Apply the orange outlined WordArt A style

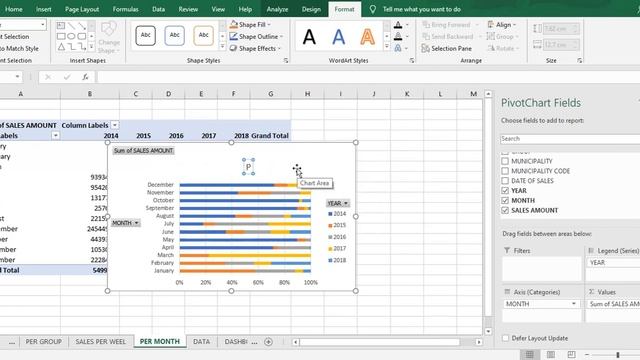pos(367,37)
